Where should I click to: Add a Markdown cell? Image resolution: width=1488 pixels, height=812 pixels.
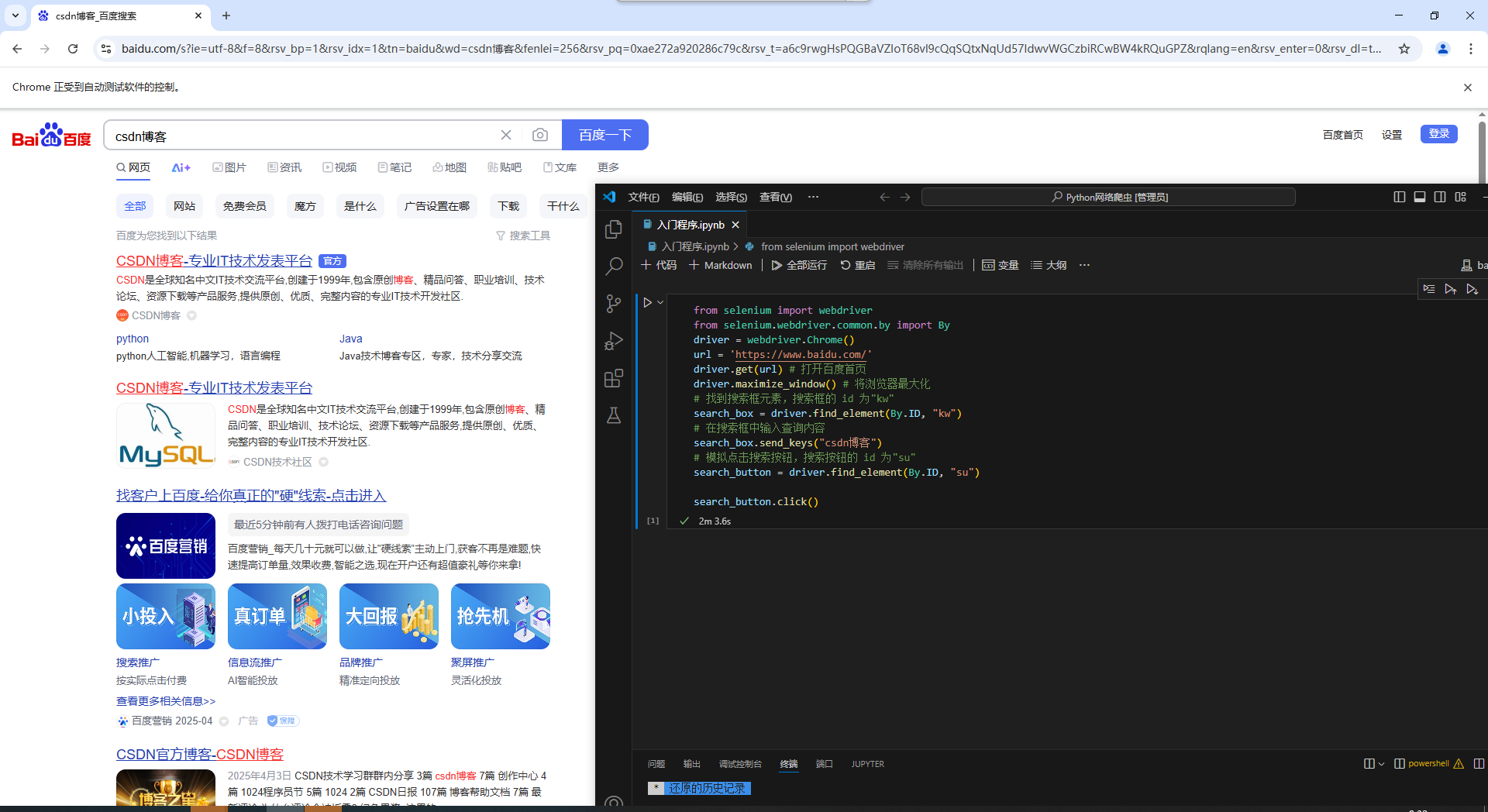click(721, 265)
